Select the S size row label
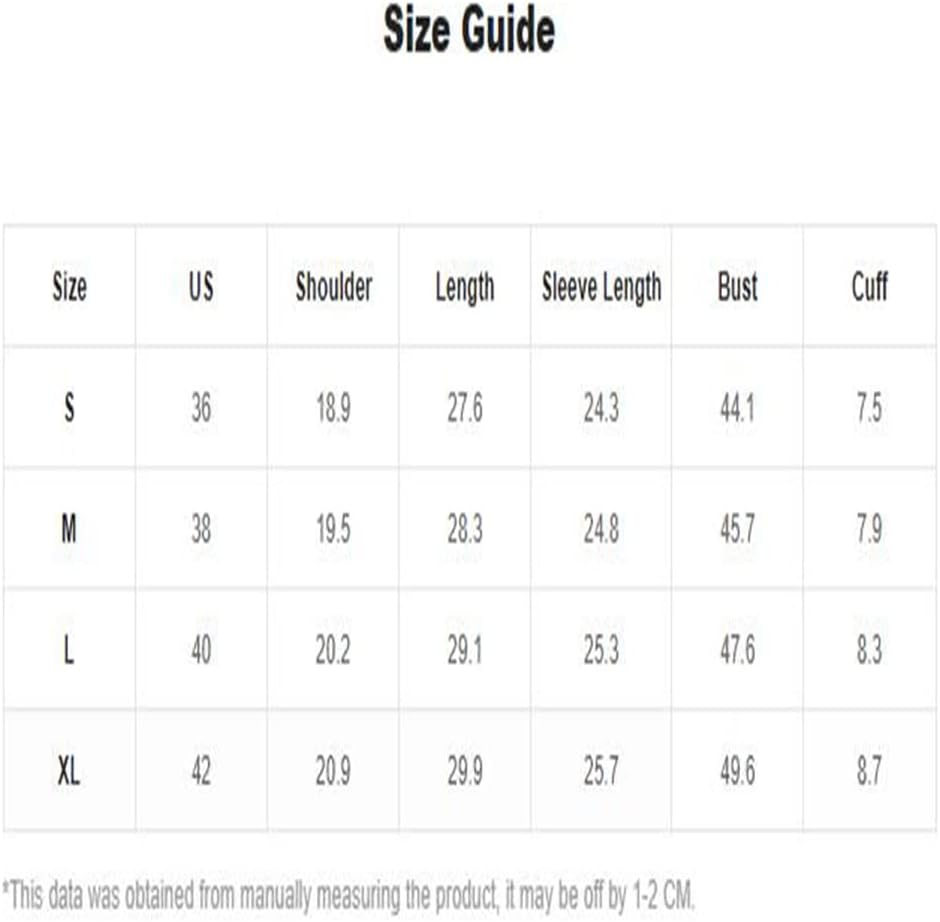 pyautogui.click(x=69, y=408)
